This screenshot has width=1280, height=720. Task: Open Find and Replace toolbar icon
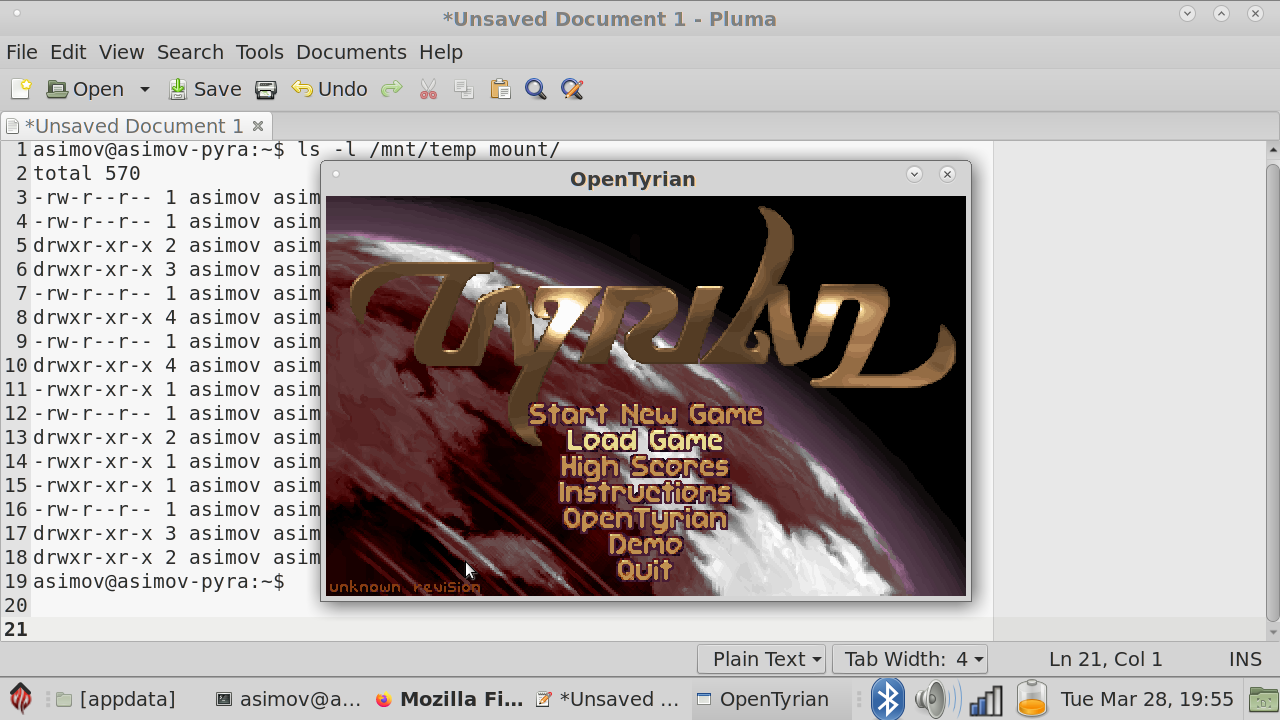point(572,89)
